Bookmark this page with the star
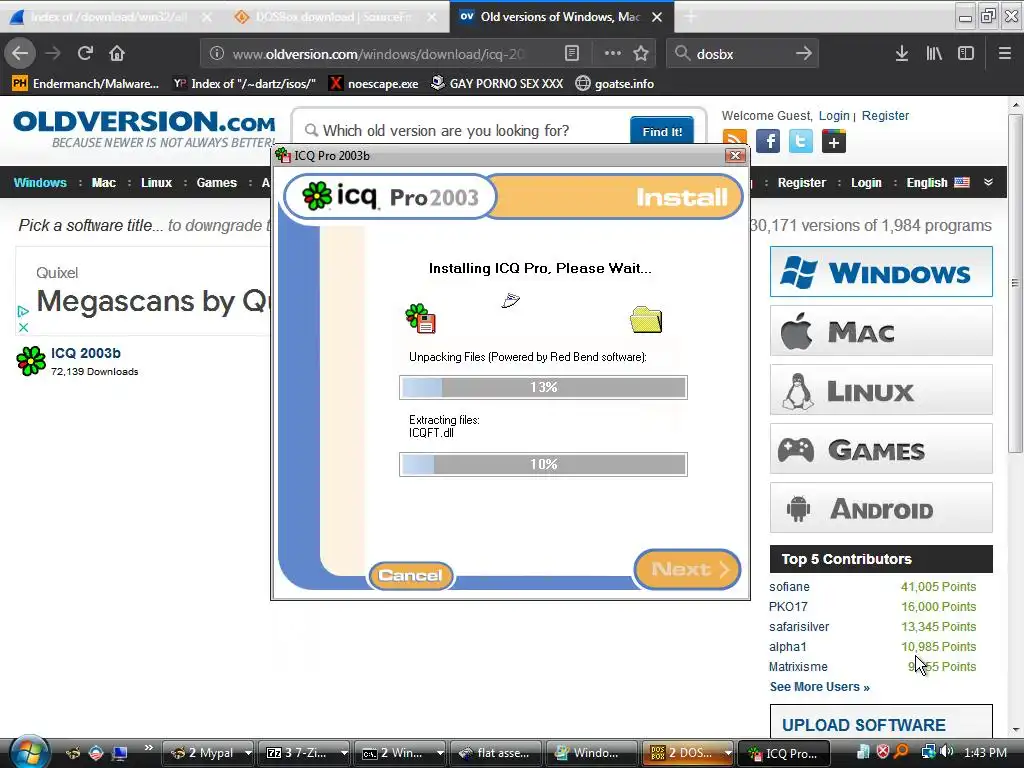Screen dimensions: 1024x768 tap(641, 54)
